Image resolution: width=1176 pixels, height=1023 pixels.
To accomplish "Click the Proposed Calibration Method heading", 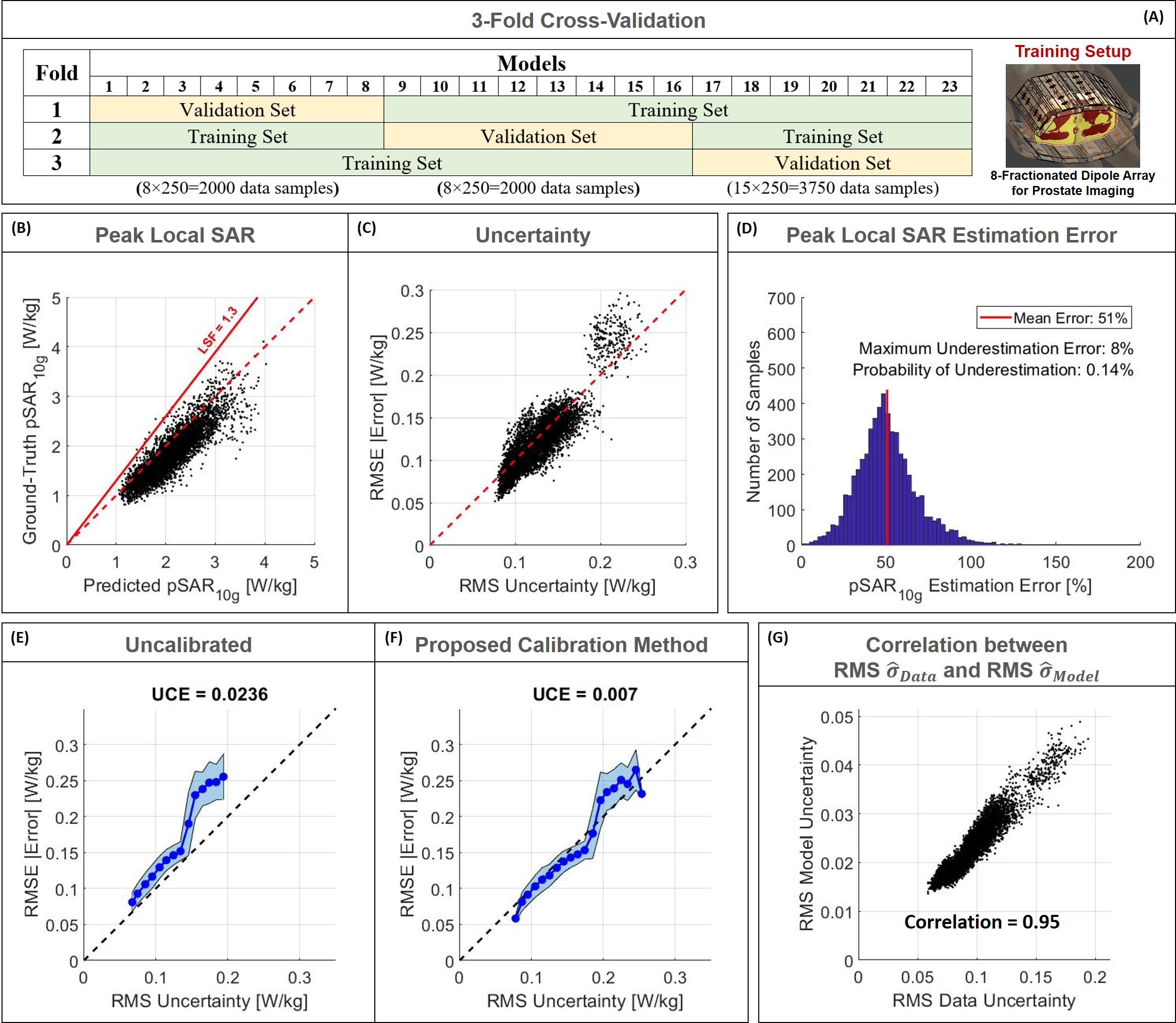I will coord(561,645).
